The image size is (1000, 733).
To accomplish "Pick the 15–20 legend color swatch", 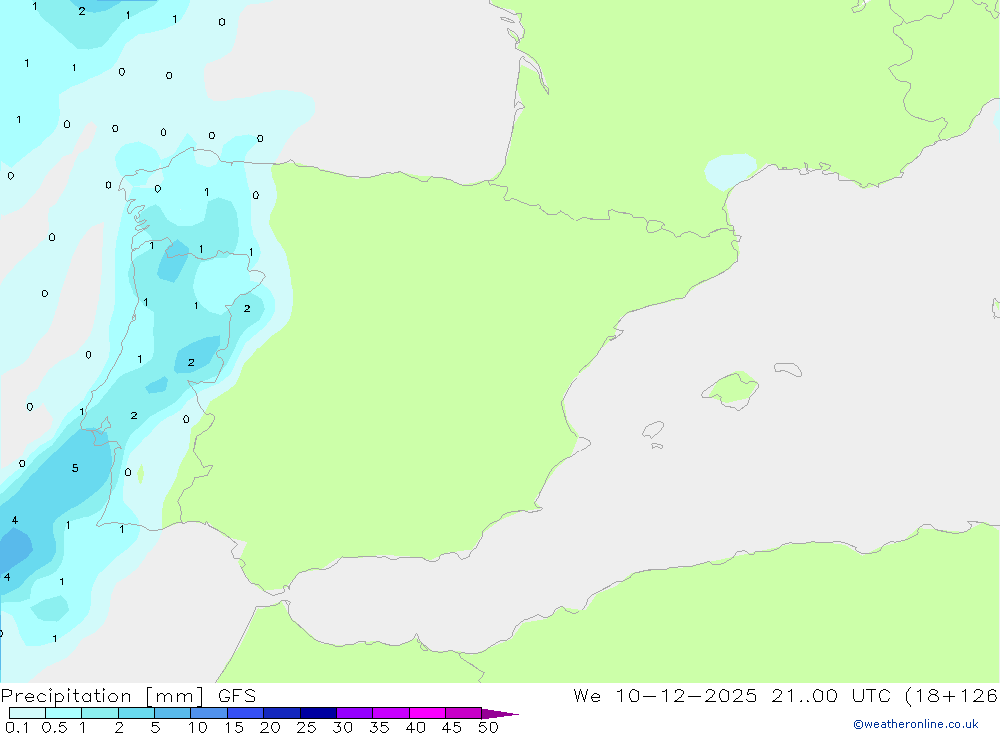I will (246, 713).
